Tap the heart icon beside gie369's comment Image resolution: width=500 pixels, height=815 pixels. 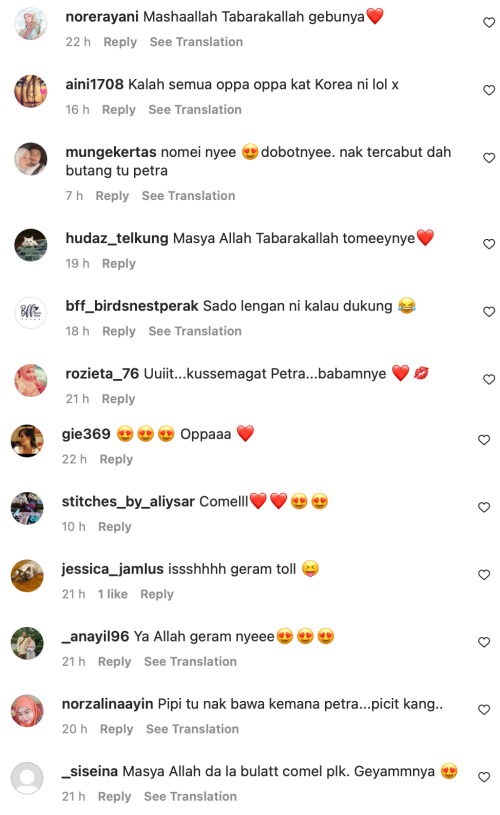484,440
